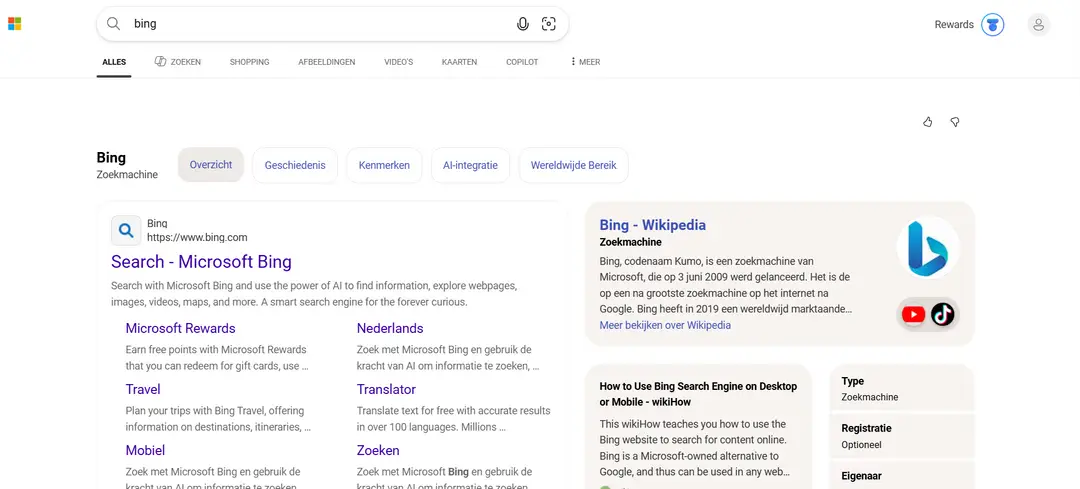
Task: Click the 'Type' fact label
Action: pos(853,381)
